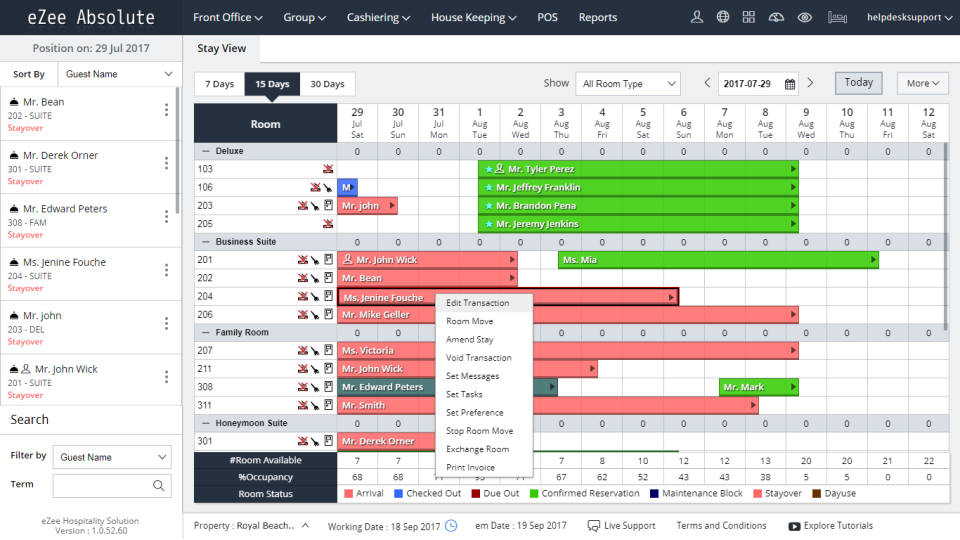The height and width of the screenshot is (540, 960).
Task: Click the user profile icon in top bar
Action: [x=697, y=17]
